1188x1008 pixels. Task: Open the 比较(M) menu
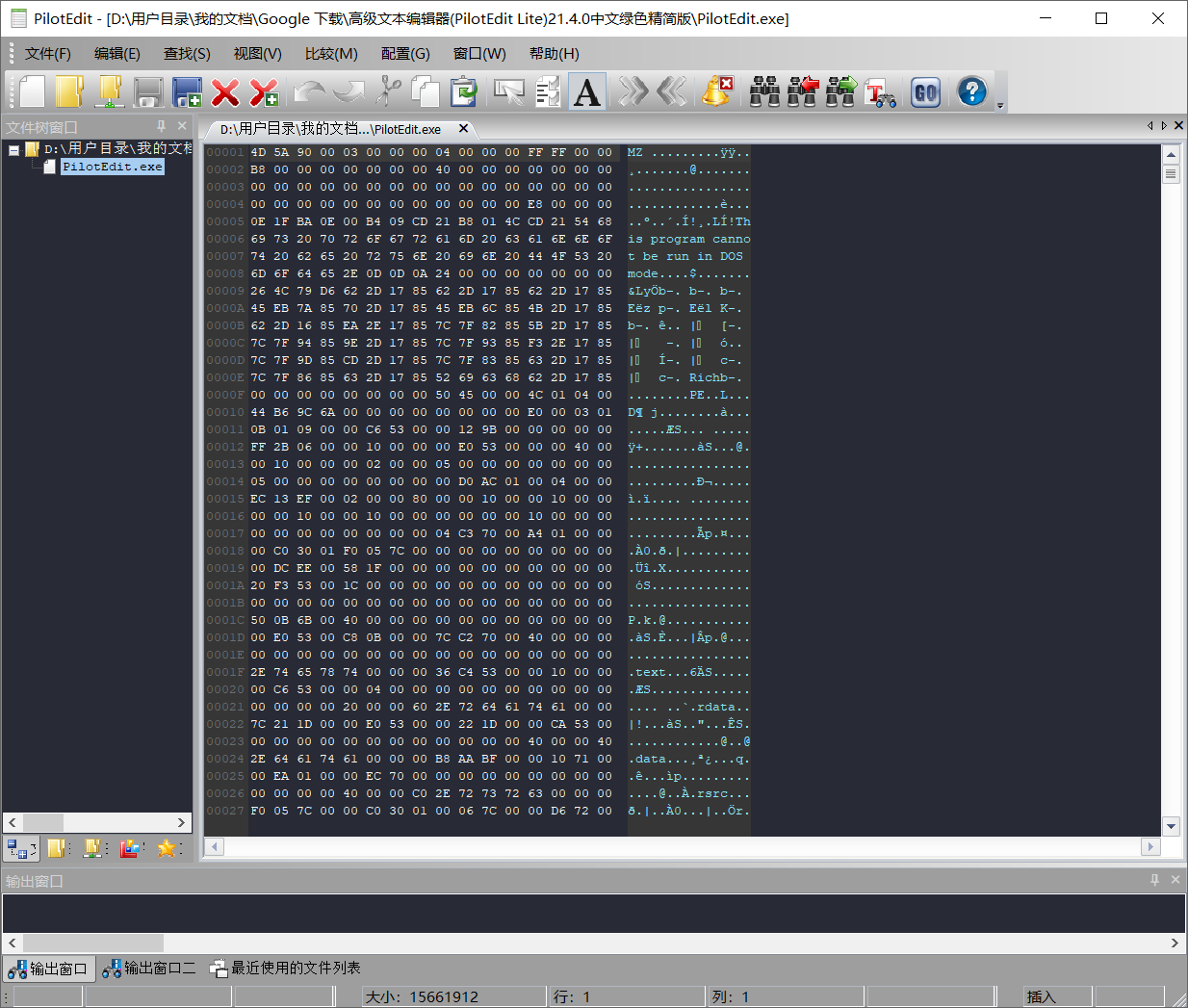[x=331, y=54]
